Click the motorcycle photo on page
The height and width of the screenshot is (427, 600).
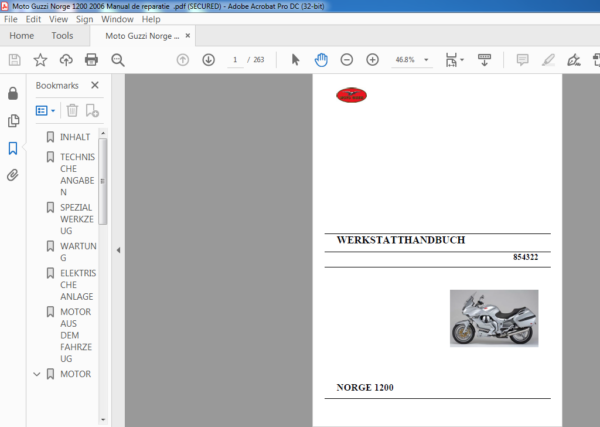494,318
